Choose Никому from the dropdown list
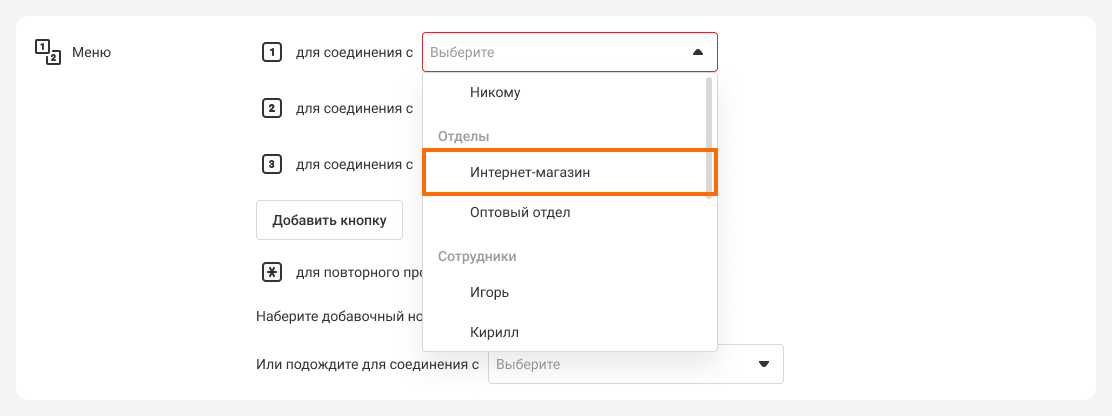Viewport: 1112px width, 416px height. (495, 92)
